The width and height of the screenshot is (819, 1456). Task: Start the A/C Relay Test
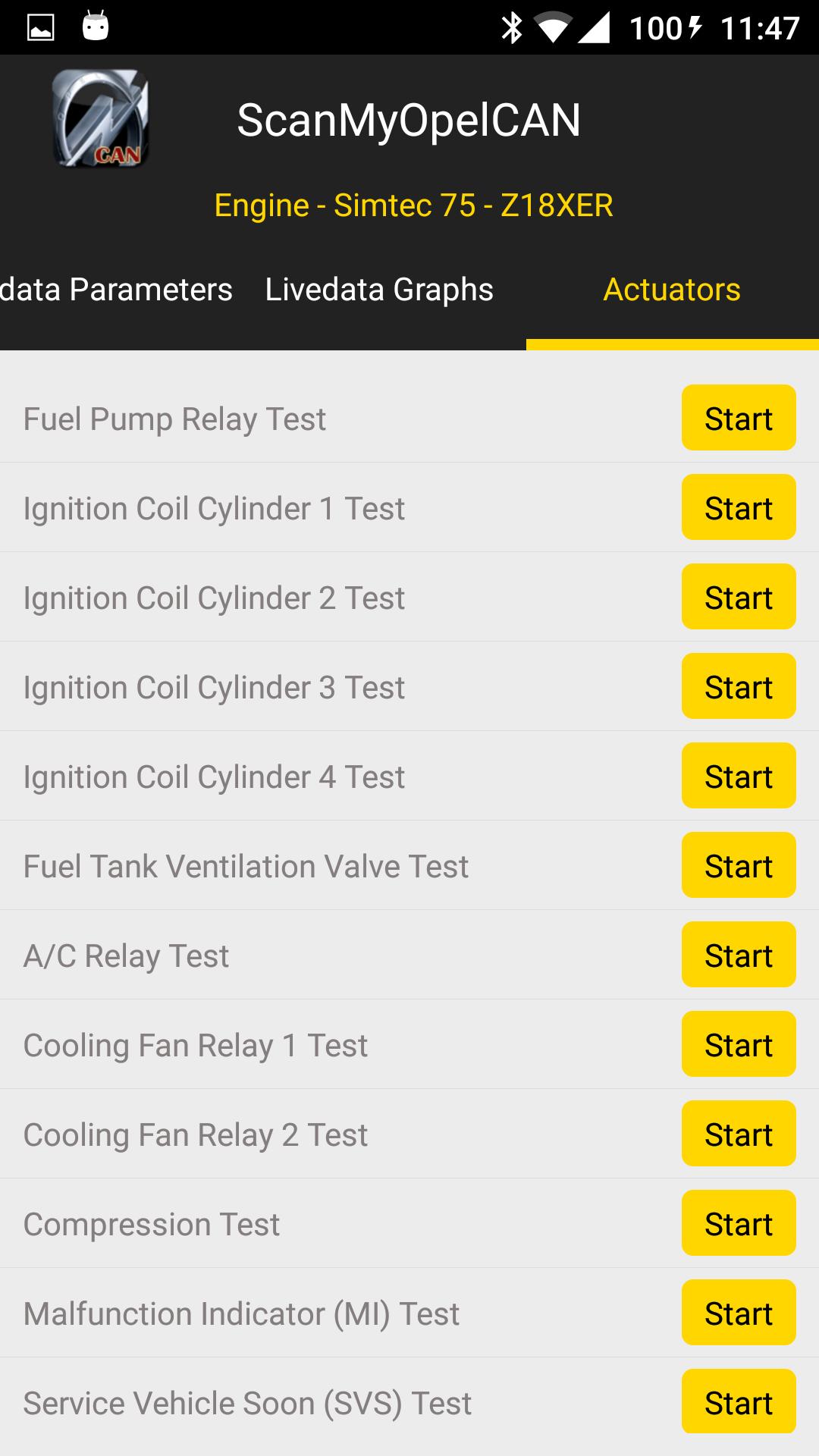(738, 955)
